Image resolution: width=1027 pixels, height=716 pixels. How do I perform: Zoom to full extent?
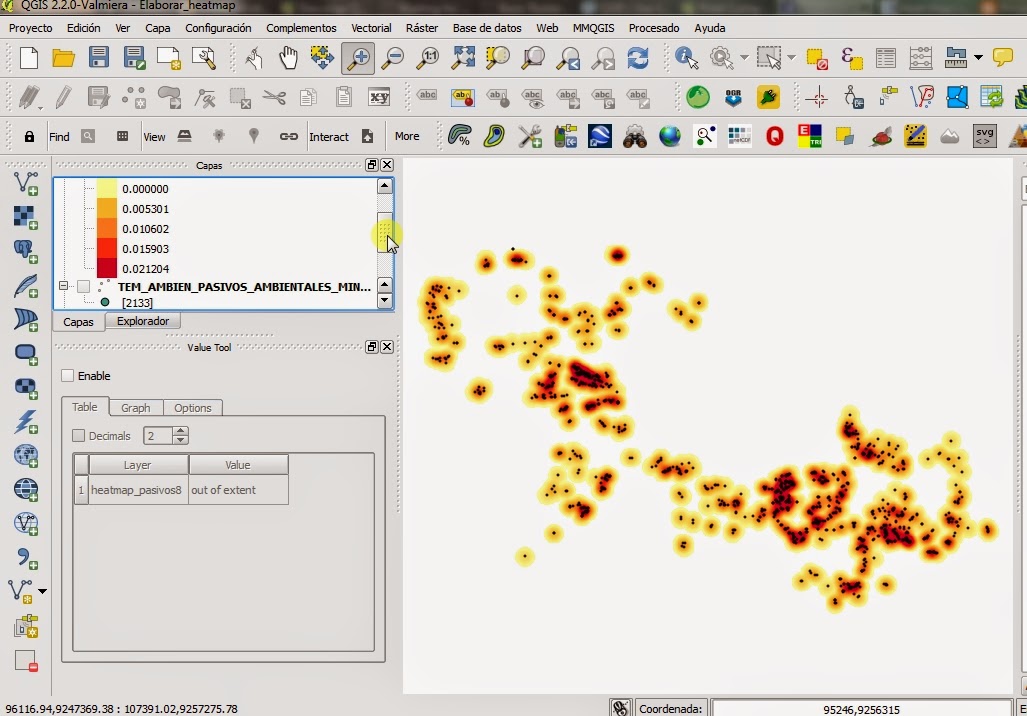[463, 58]
